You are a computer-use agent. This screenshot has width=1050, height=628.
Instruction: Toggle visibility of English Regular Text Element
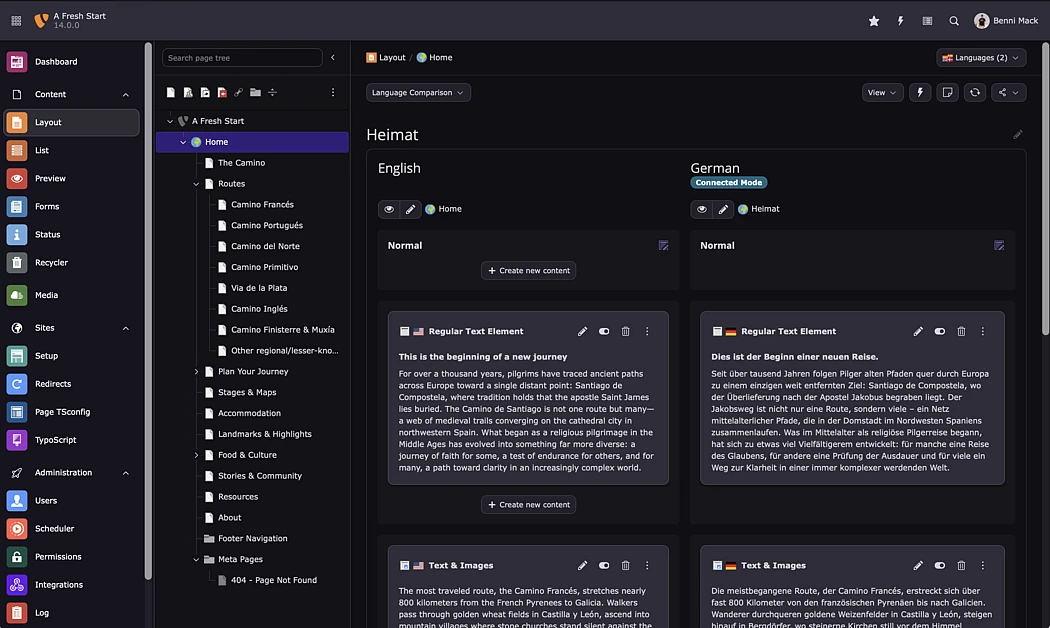[x=604, y=331]
